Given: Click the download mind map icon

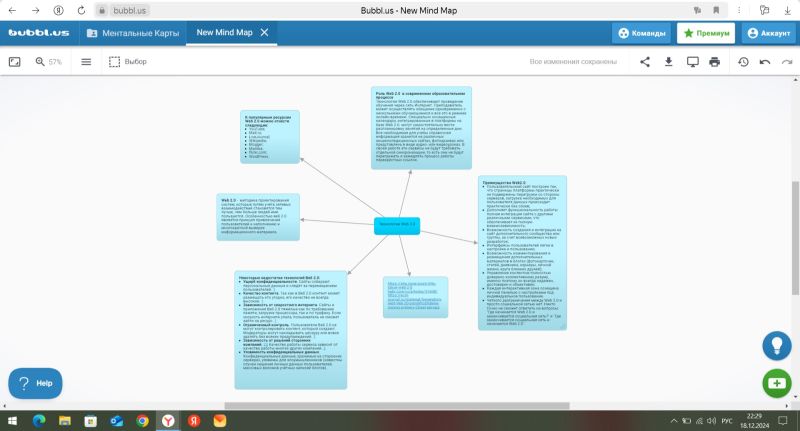Looking at the screenshot, I should [668, 61].
